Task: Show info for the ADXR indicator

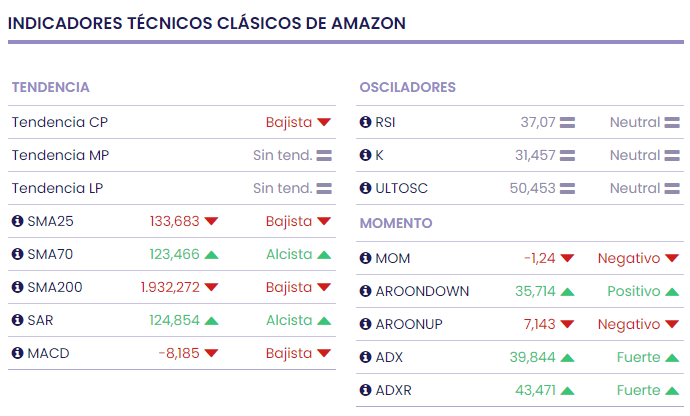Action: tap(365, 390)
